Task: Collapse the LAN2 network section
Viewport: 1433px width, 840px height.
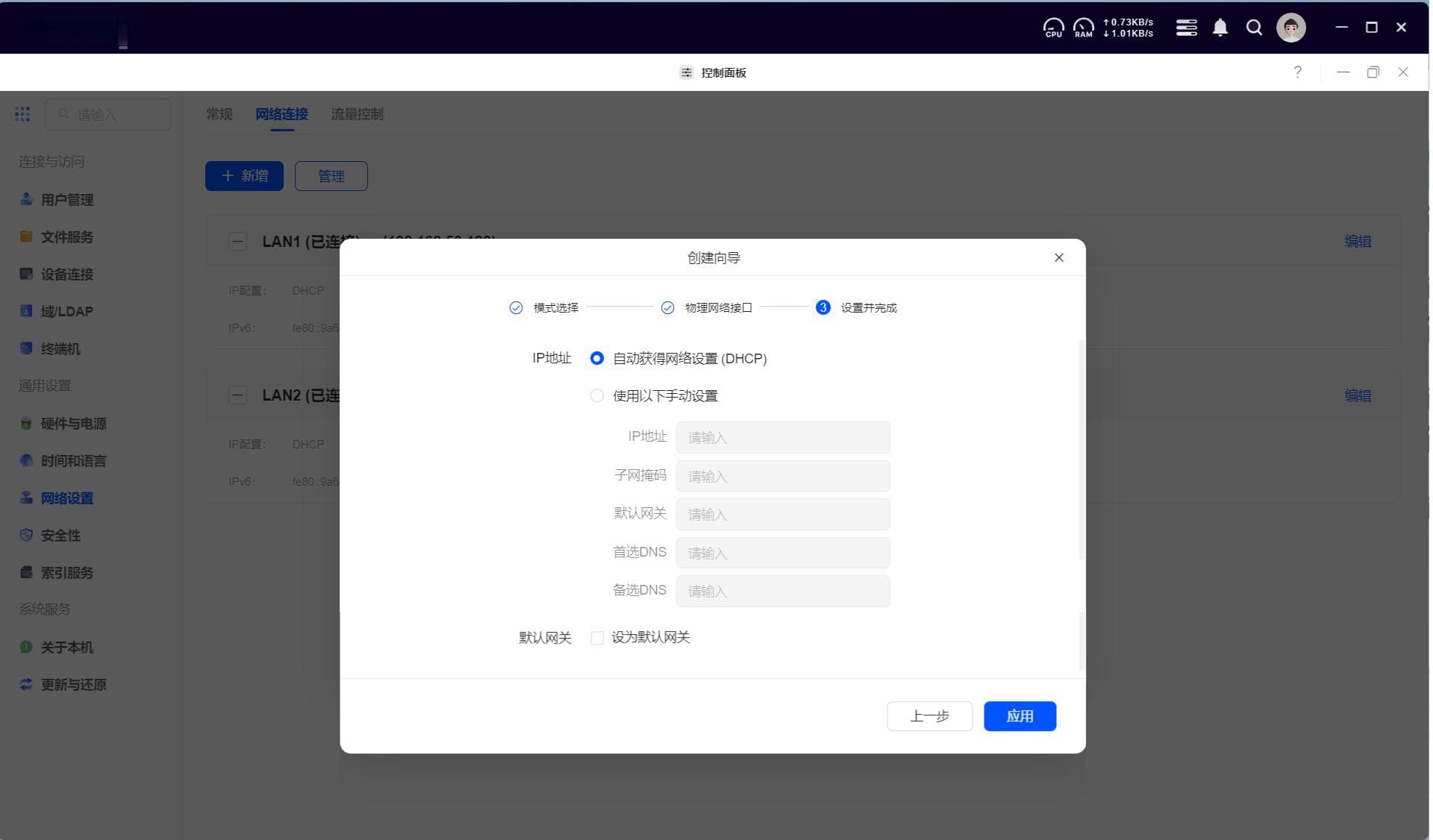Action: 237,395
